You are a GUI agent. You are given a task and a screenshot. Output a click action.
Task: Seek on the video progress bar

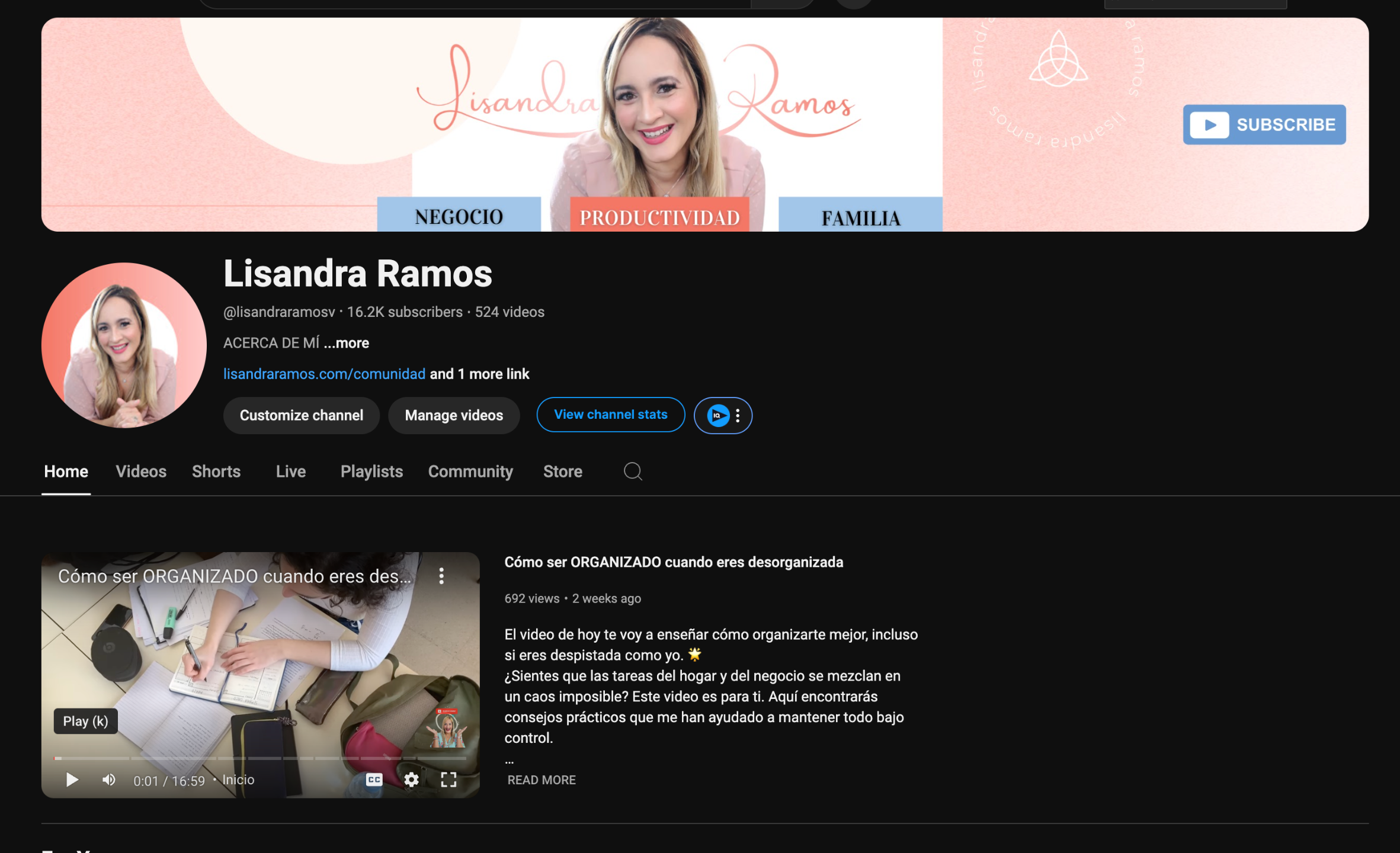click(261, 758)
